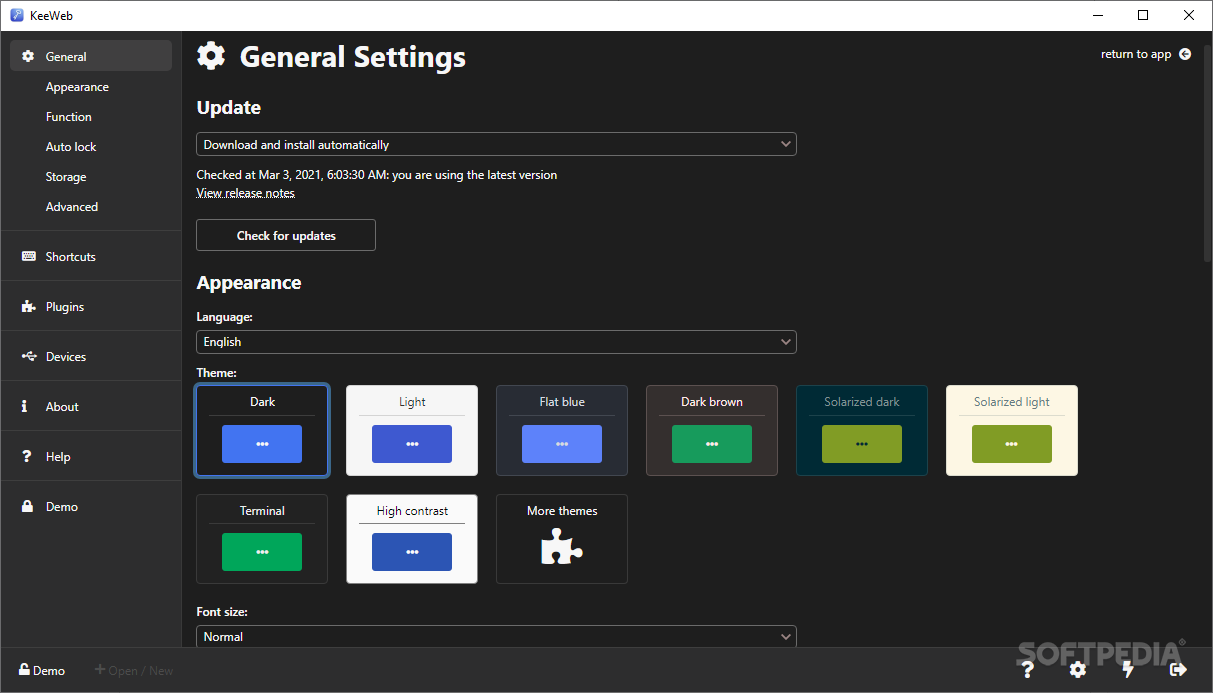Open the Appearance settings section

point(77,87)
